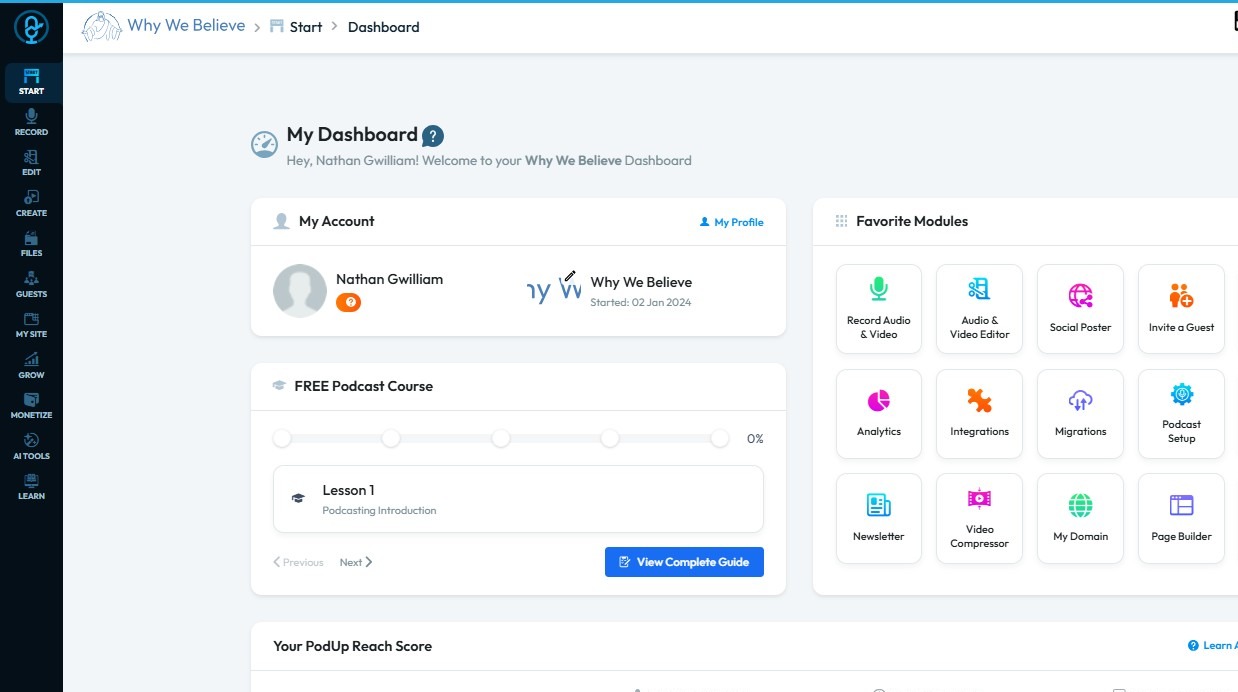1238x692 pixels.
Task: Open the Invite a Guest module
Action: 1181,309
